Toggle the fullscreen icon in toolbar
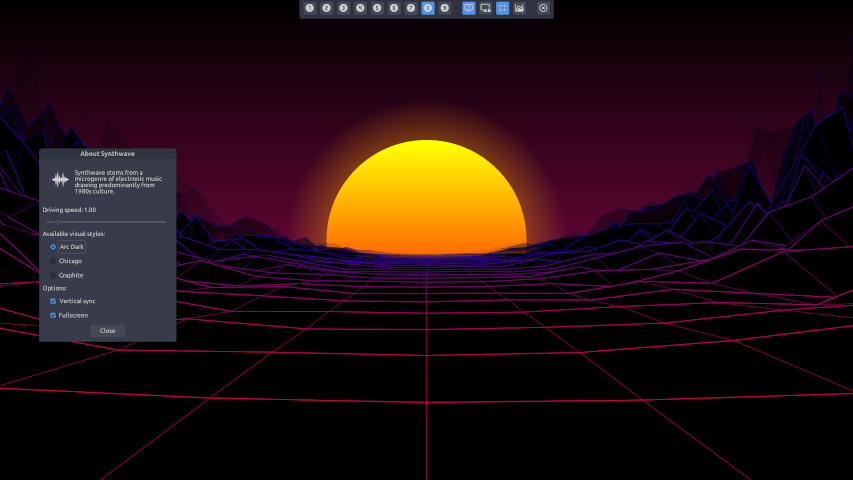 pos(503,8)
